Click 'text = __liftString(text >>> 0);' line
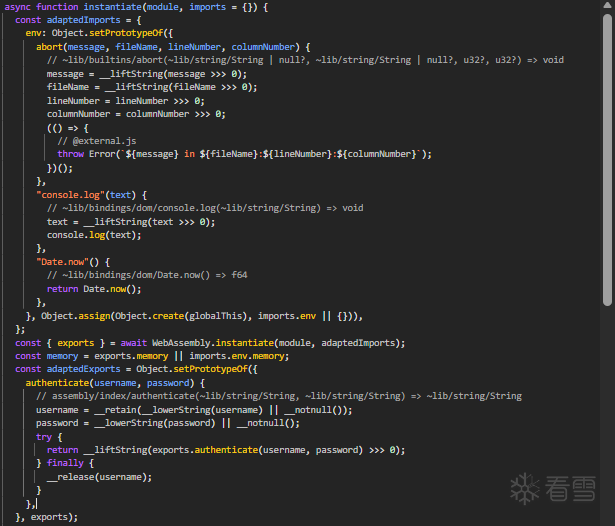This screenshot has width=615, height=526. (131, 222)
